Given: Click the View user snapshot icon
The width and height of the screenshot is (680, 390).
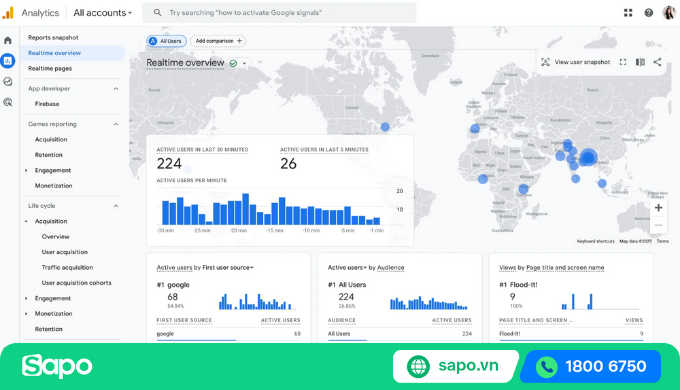Looking at the screenshot, I should 546,62.
